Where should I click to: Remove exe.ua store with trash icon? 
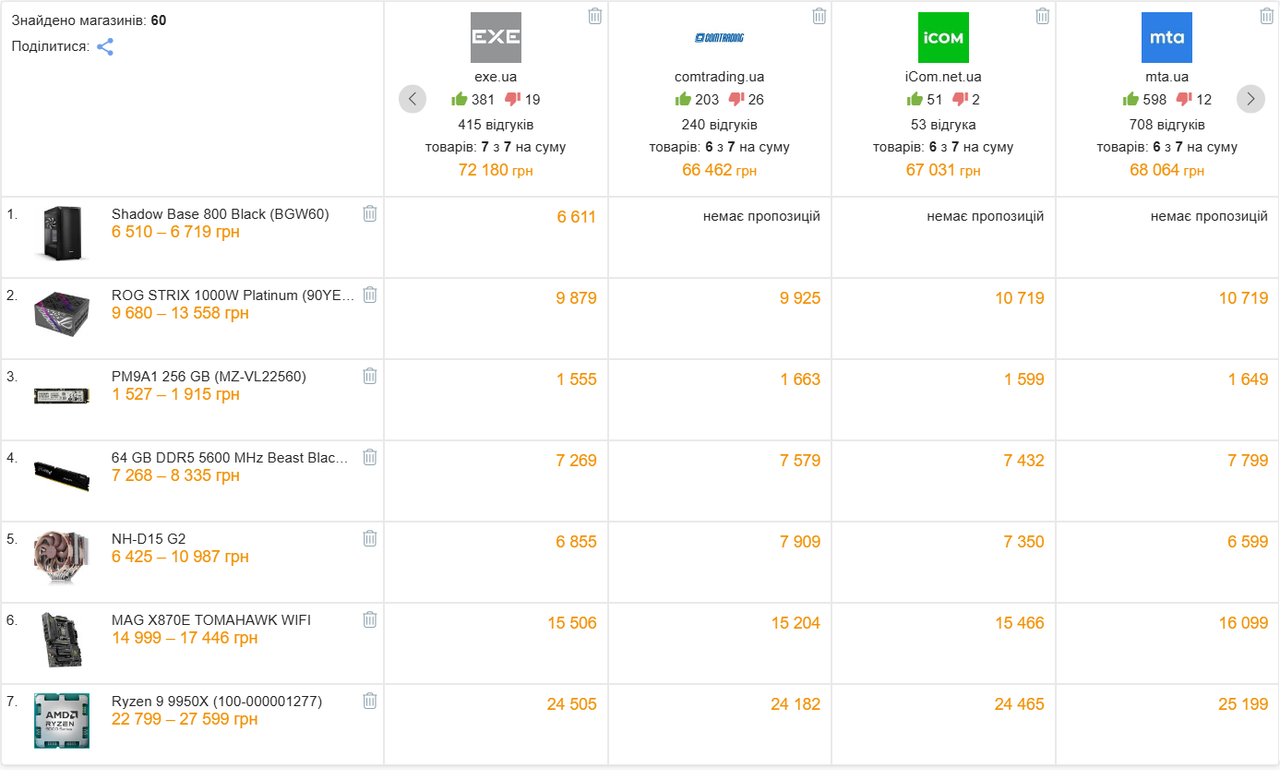pos(595,16)
